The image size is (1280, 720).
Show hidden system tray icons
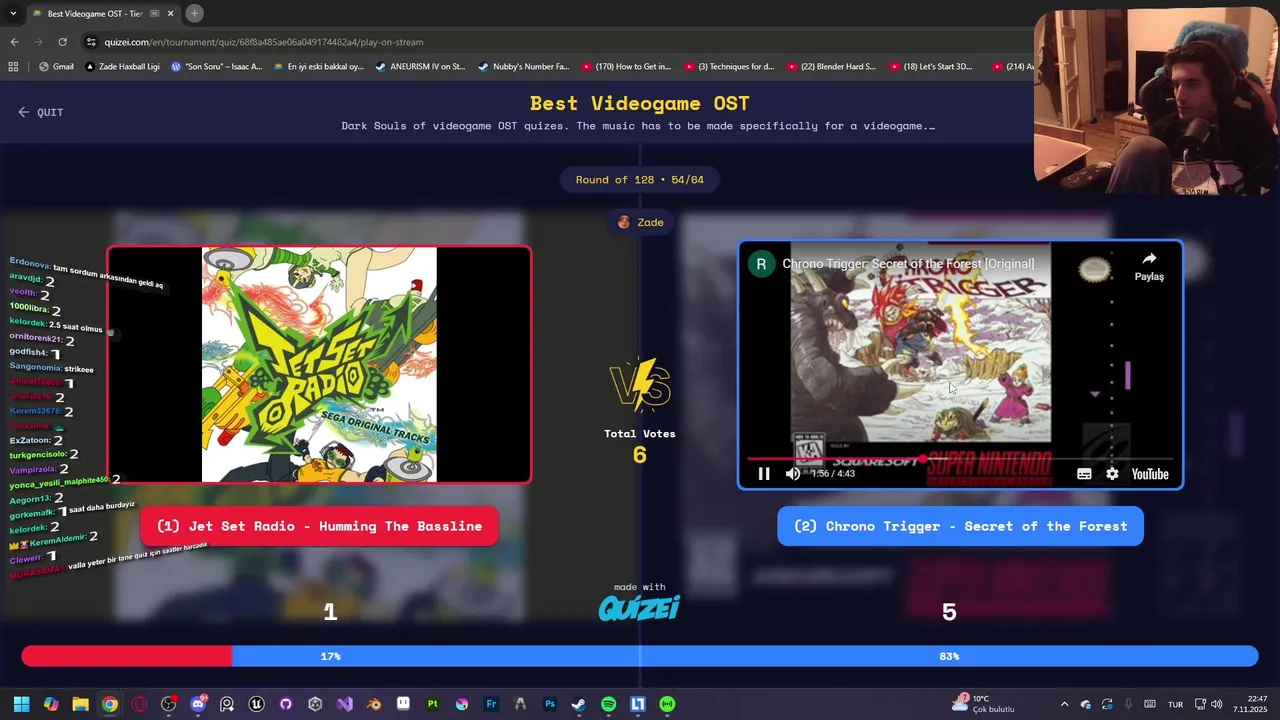coord(1064,704)
